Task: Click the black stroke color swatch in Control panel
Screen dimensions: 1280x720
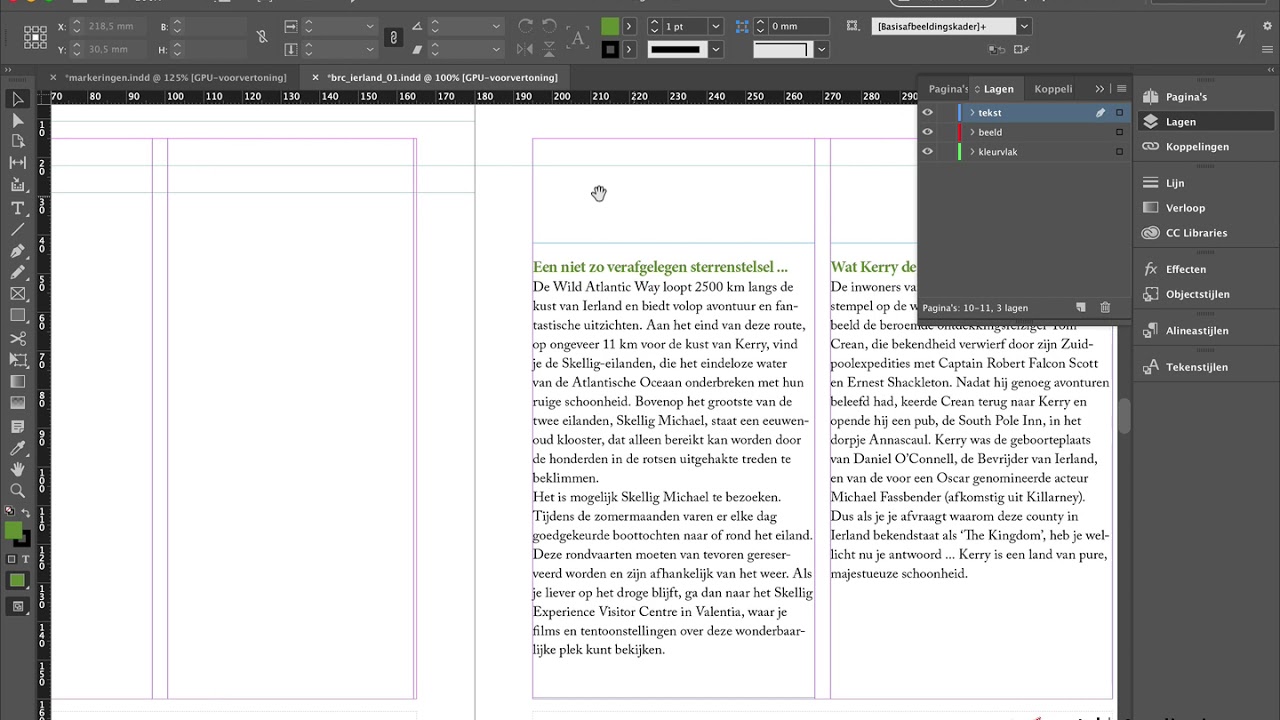Action: tap(610, 49)
